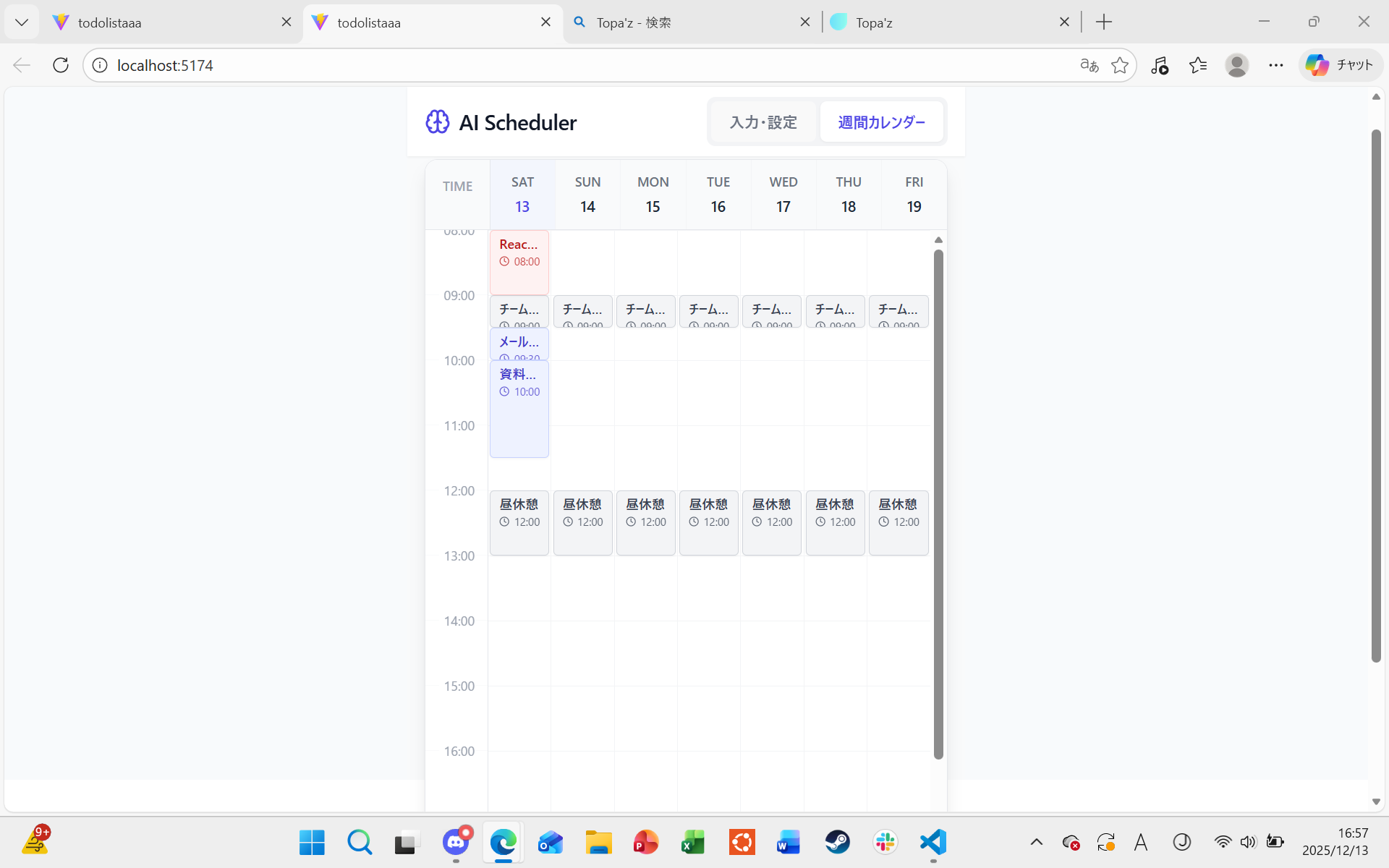
Task: Show hidden system tray icons
Action: point(1036,842)
